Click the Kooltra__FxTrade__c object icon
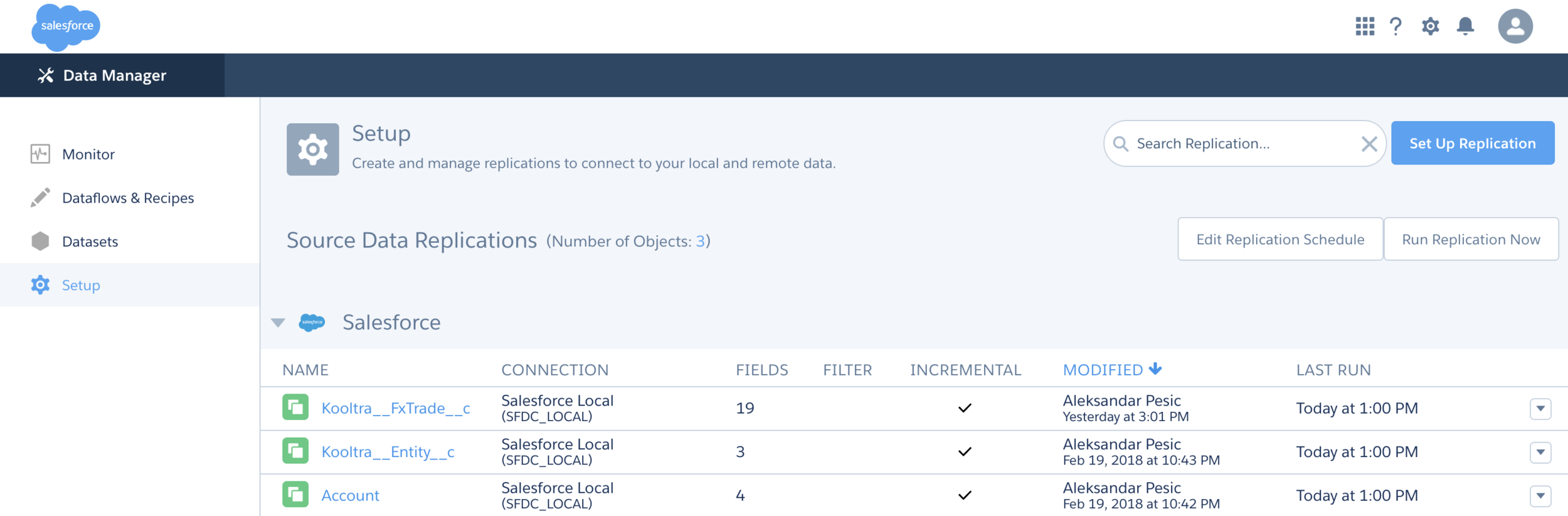1568x516 pixels. (x=295, y=407)
